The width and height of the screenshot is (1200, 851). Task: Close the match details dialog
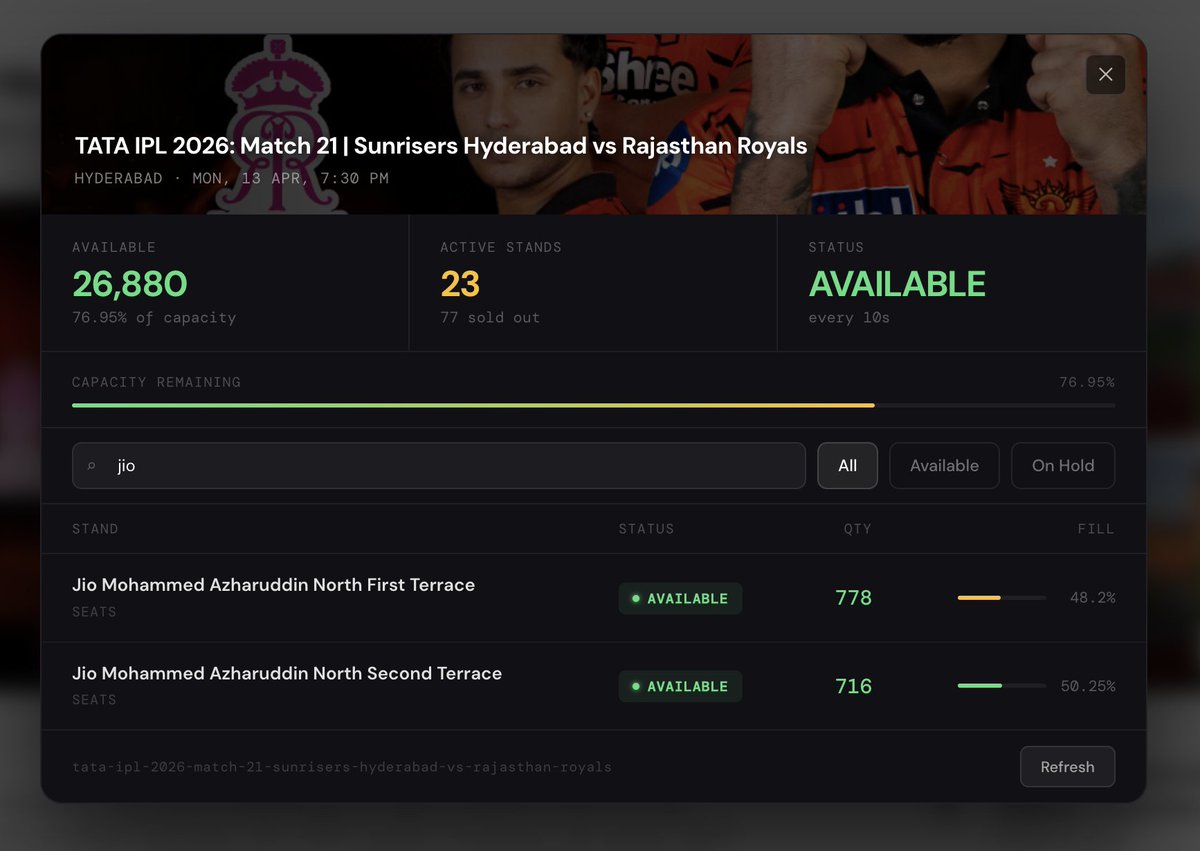tap(1105, 74)
